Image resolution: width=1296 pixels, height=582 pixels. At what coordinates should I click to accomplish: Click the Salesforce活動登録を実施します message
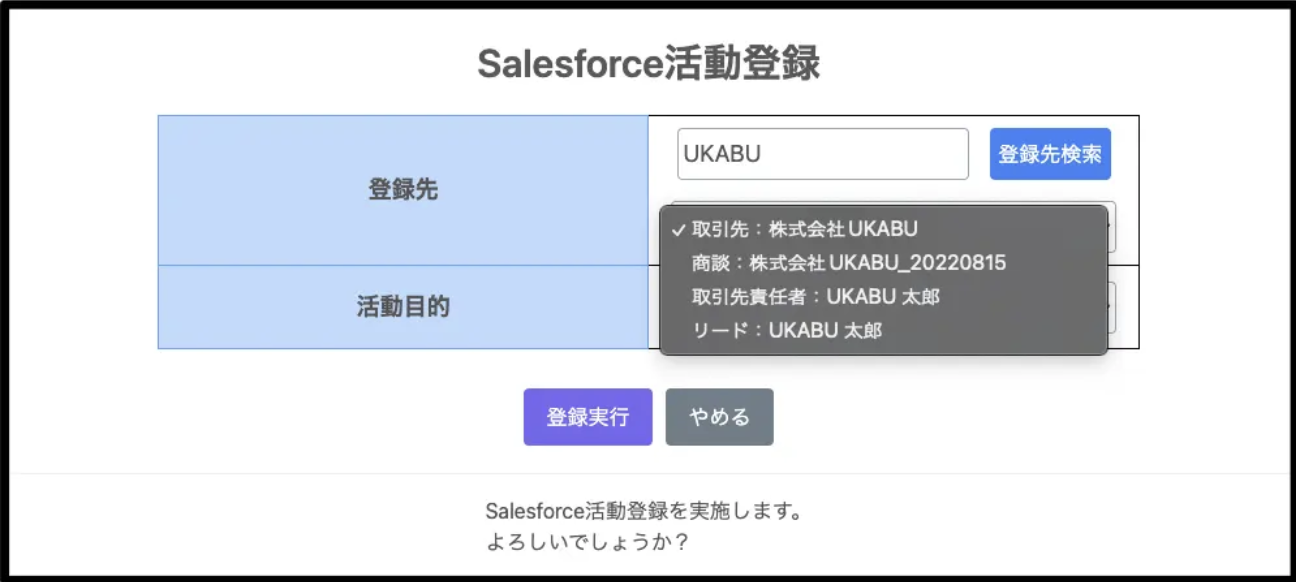tap(648, 509)
